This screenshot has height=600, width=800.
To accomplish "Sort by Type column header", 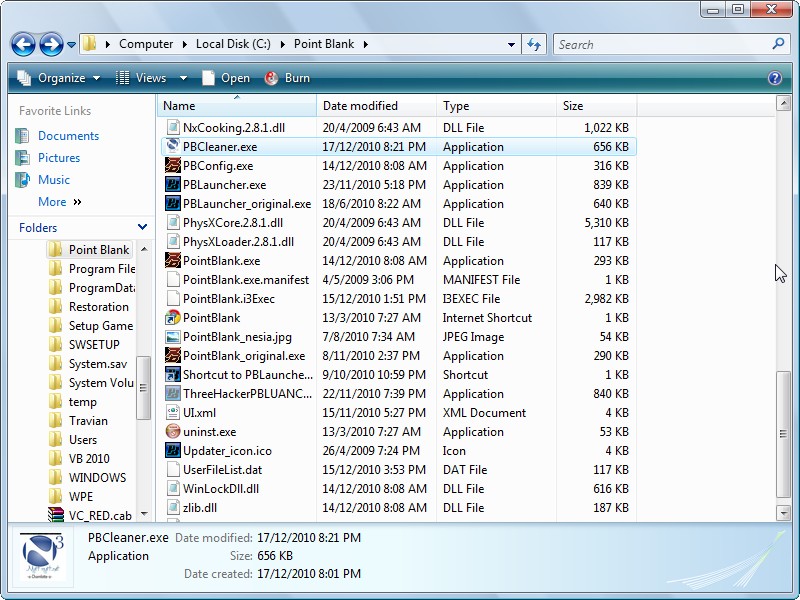I will [x=496, y=106].
